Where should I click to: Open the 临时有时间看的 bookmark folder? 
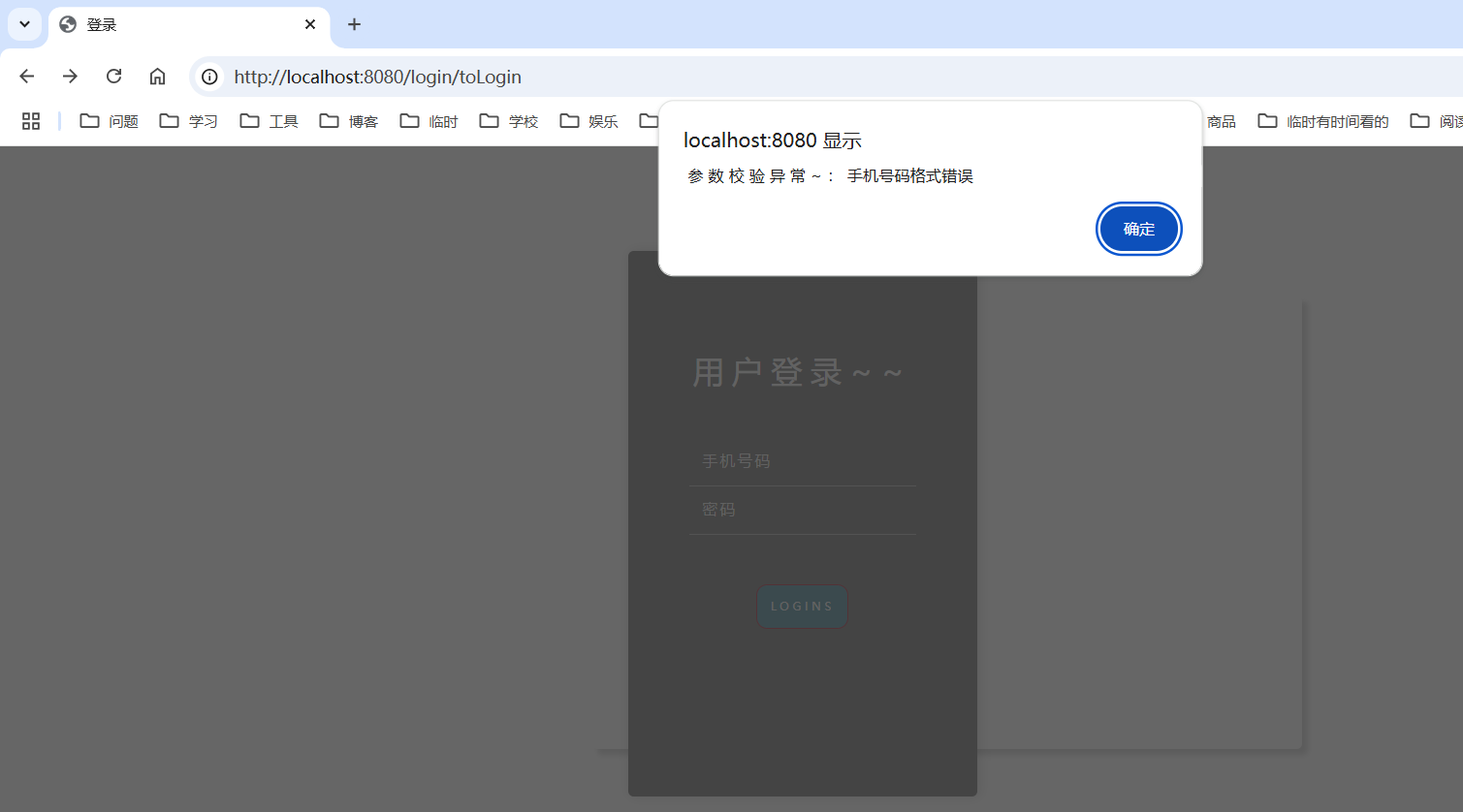[1323, 121]
